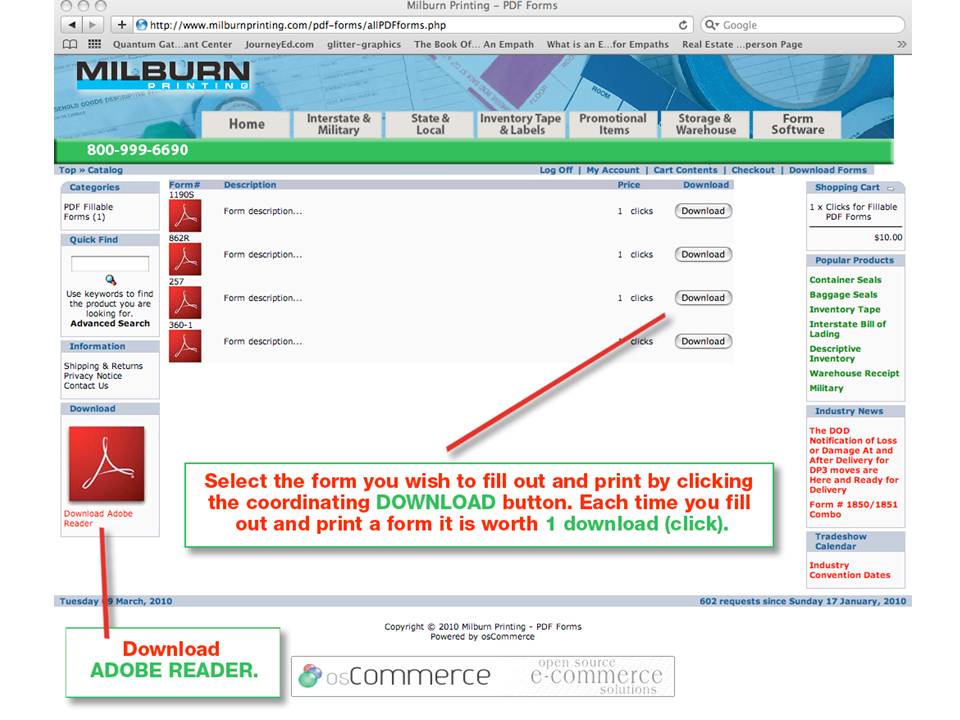Click the address bar URL field
This screenshot has width=960, height=720.
point(404,25)
